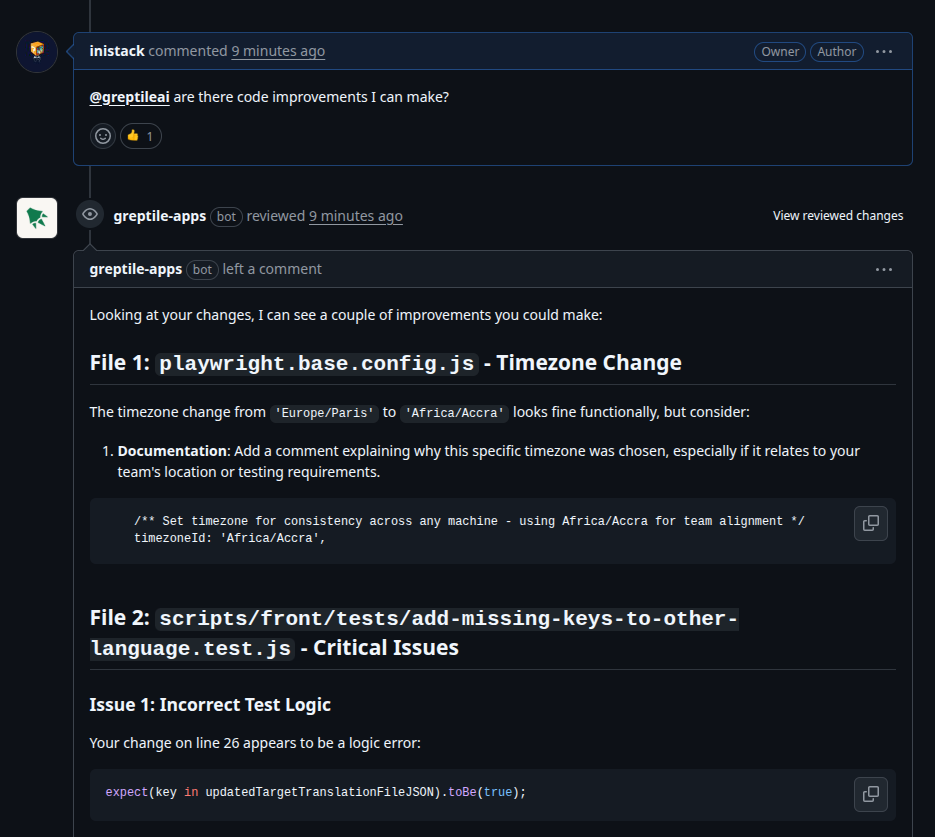
Task: Click bot label in comment header
Action: [202, 269]
